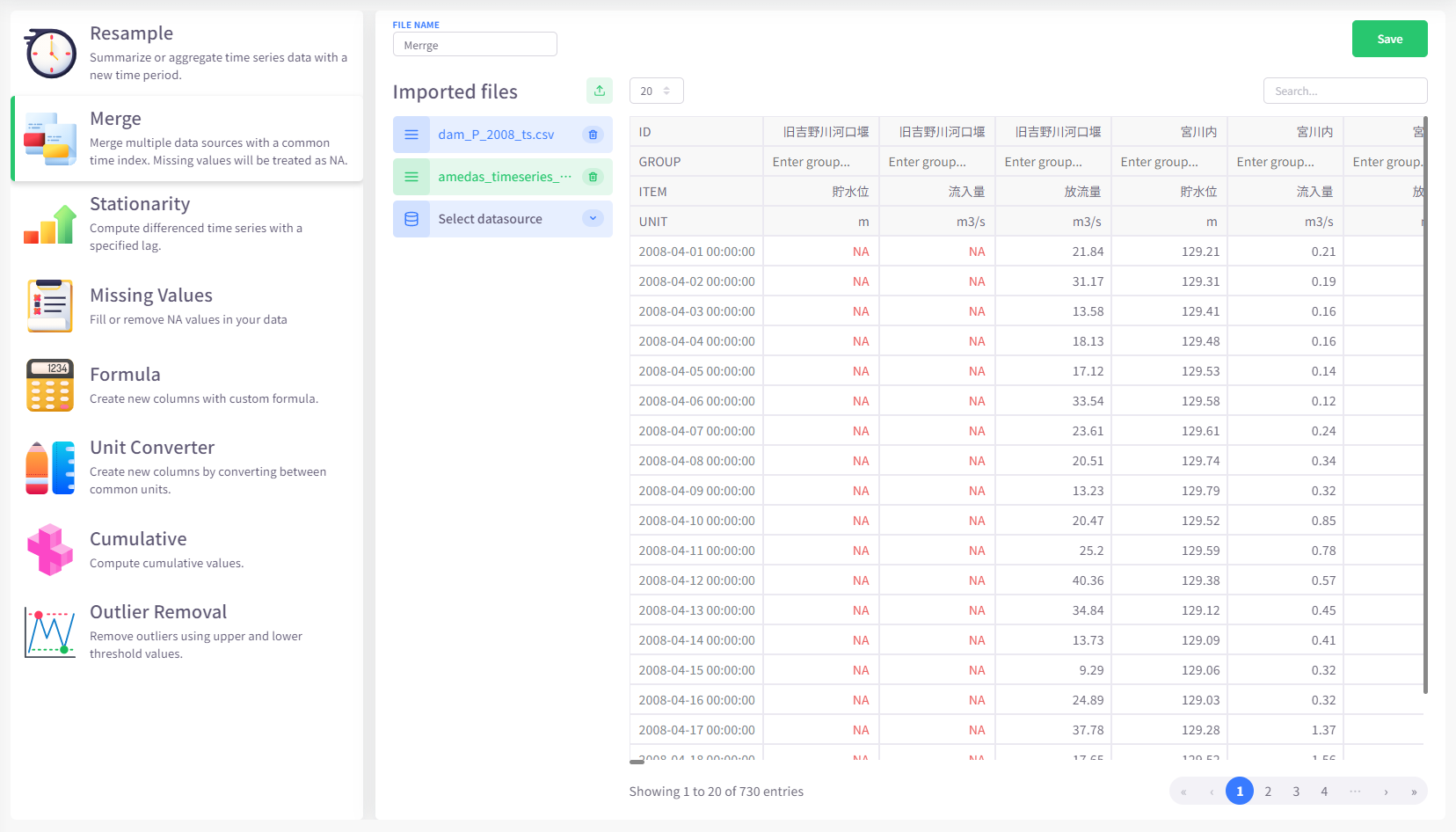Go to next page arrow
This screenshot has height=832, width=1456.
tap(1386, 792)
